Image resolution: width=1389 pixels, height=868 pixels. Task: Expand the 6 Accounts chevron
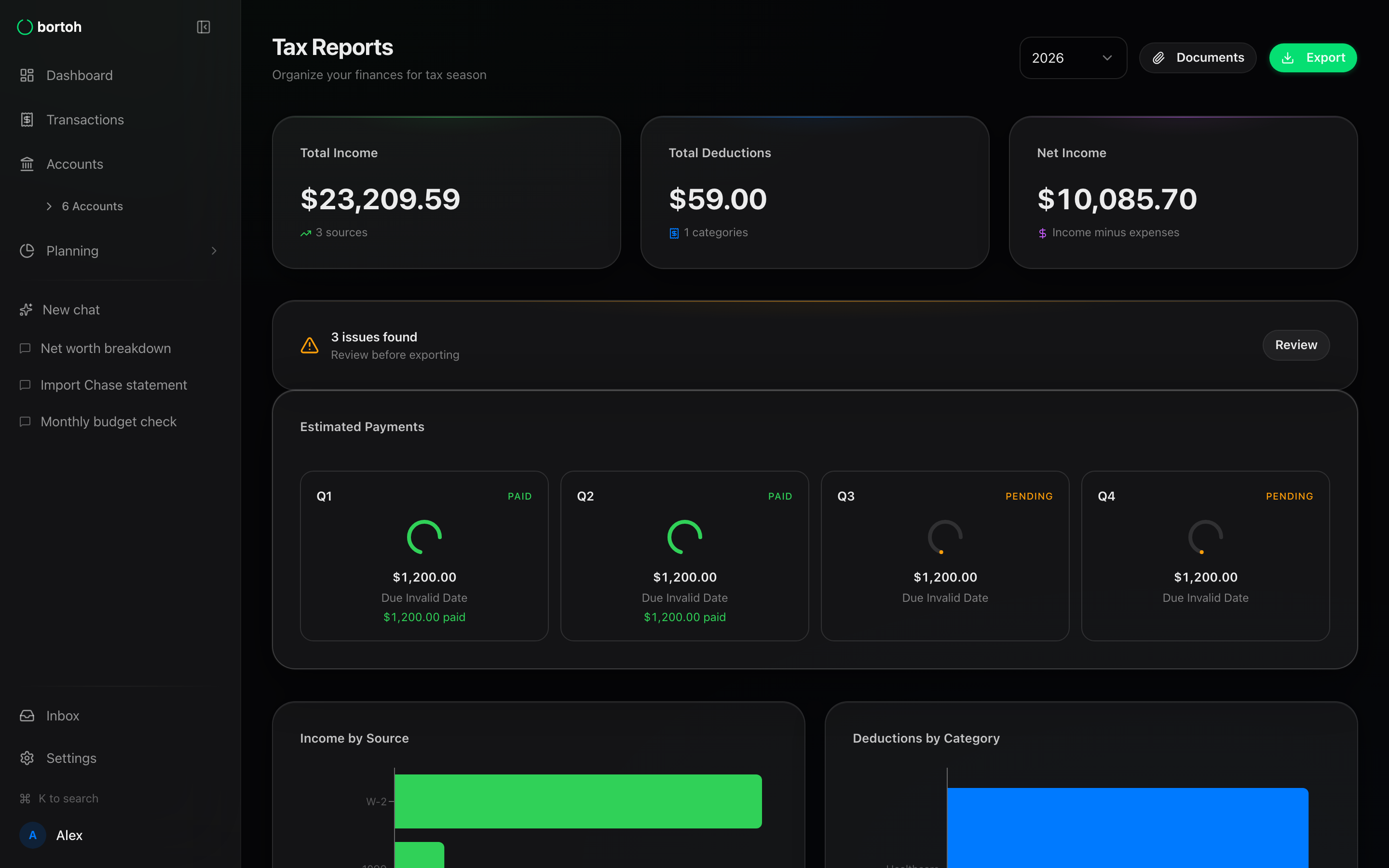tap(49, 206)
